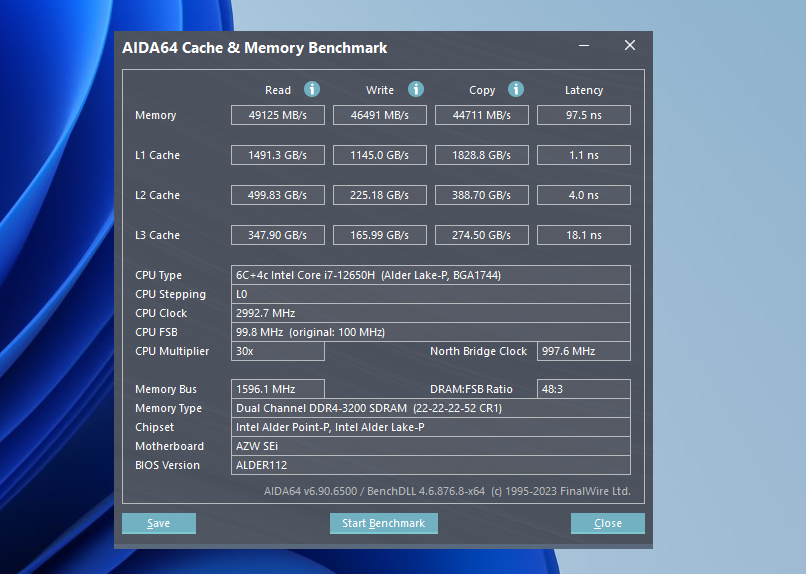Click the info icon next to Copy
The height and width of the screenshot is (574, 806).
pyautogui.click(x=516, y=89)
